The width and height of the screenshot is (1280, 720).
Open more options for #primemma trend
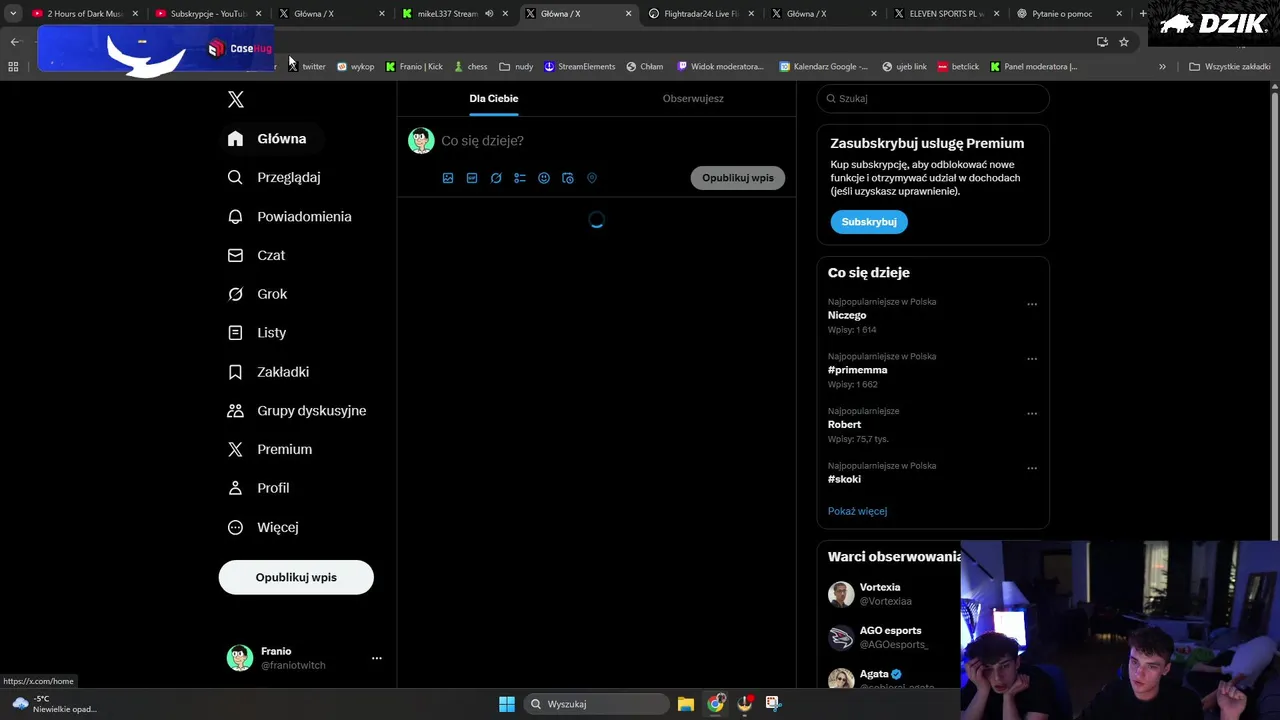point(1032,359)
